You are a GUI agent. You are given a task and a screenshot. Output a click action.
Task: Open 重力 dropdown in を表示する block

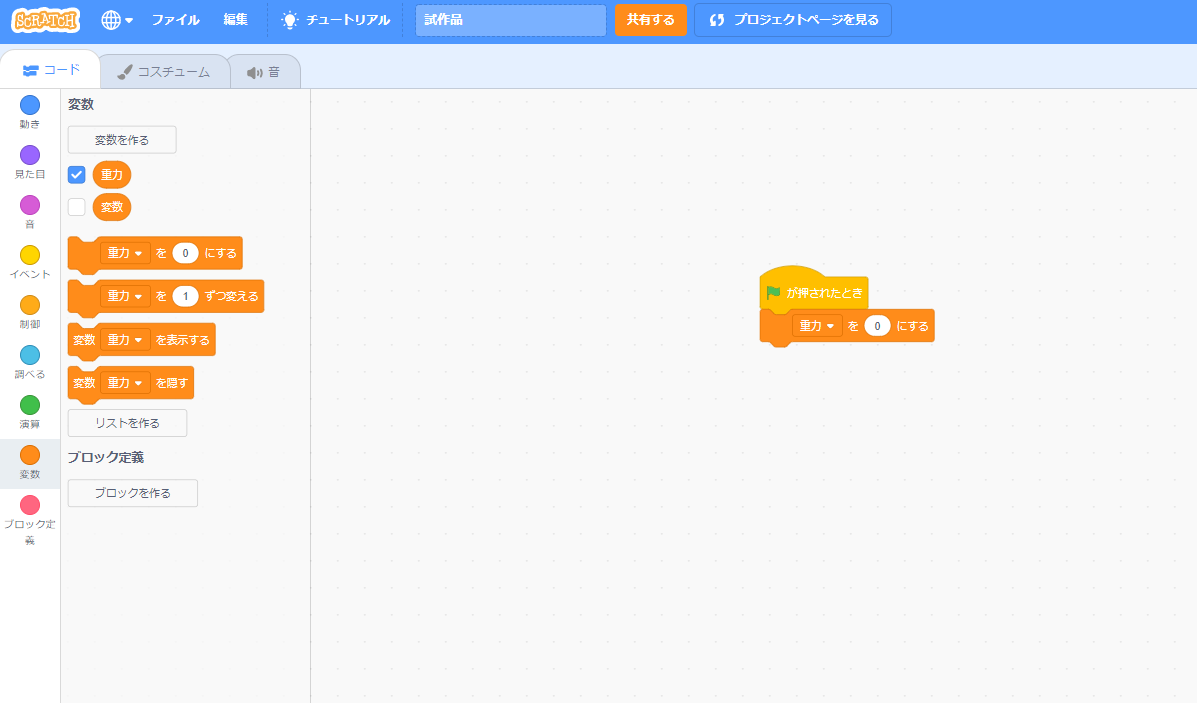[x=125, y=340]
